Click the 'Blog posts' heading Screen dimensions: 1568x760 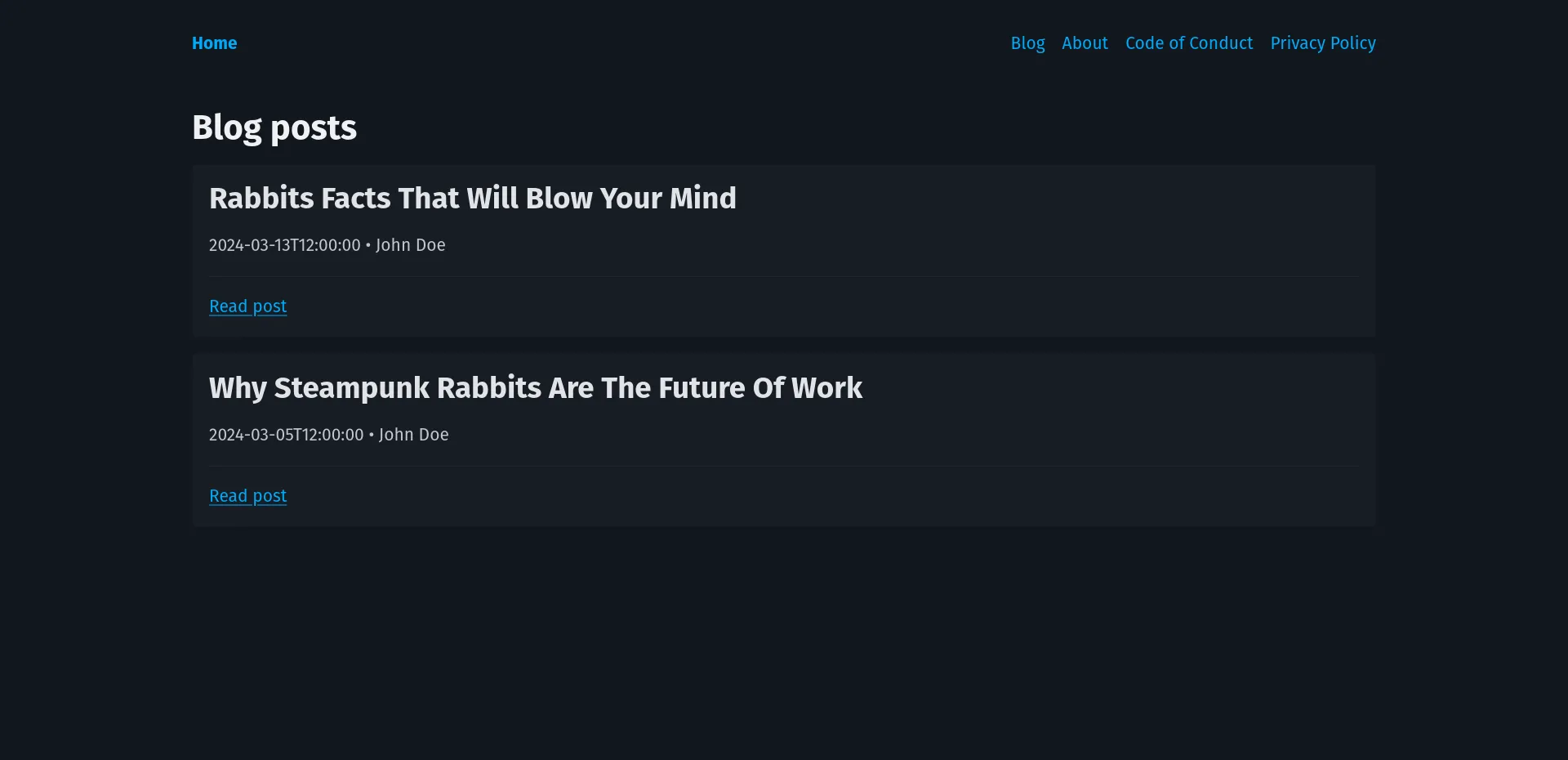[274, 127]
